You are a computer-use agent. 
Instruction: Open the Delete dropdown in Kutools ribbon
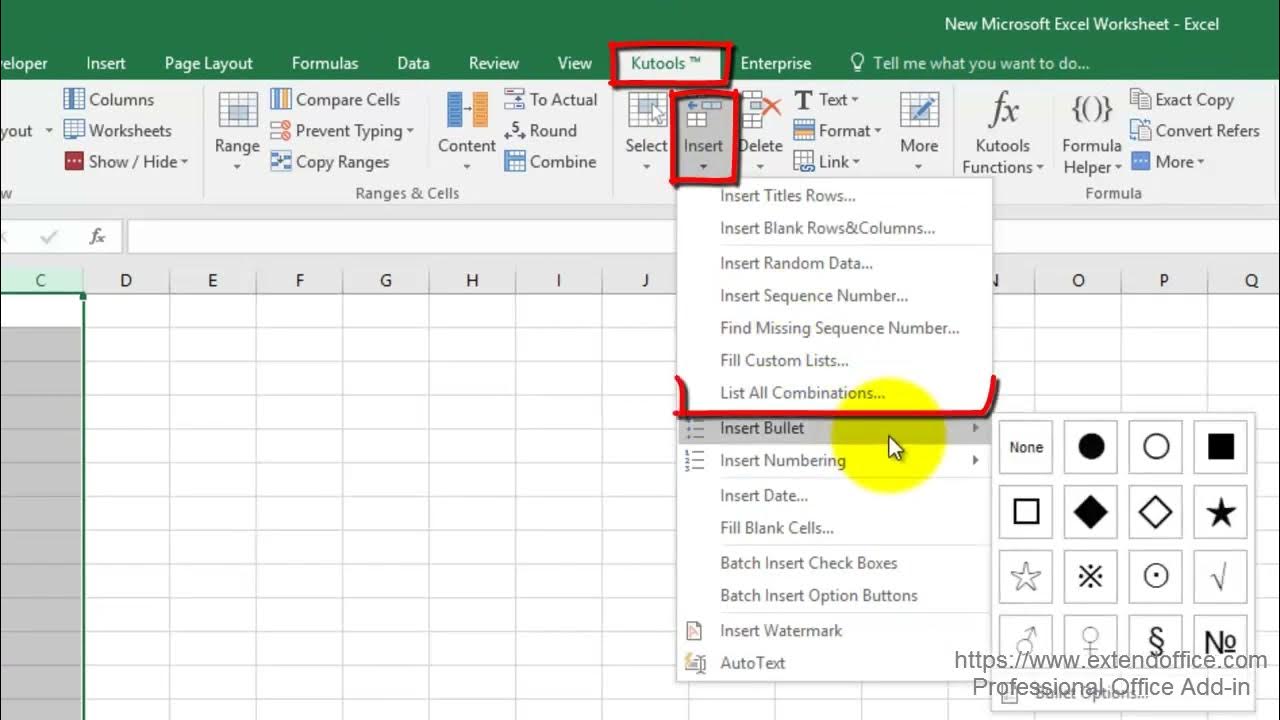(x=761, y=130)
